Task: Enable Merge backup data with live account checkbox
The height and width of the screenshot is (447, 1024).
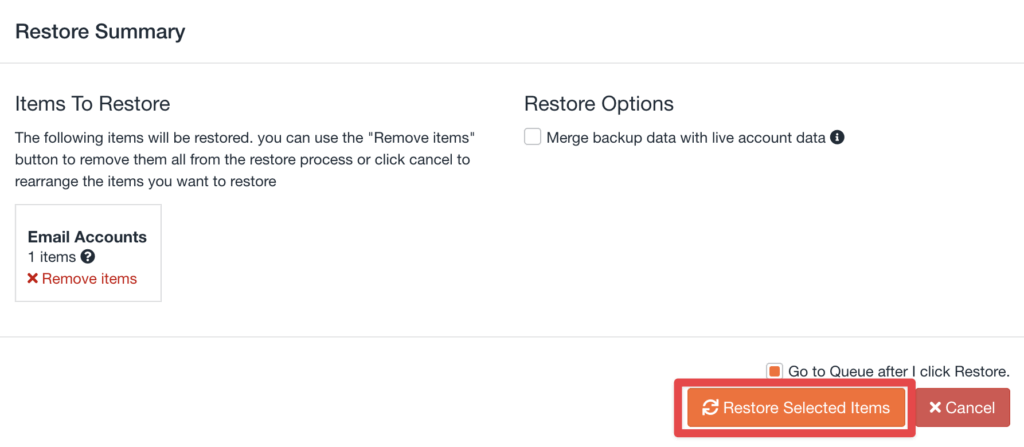Action: tap(533, 137)
